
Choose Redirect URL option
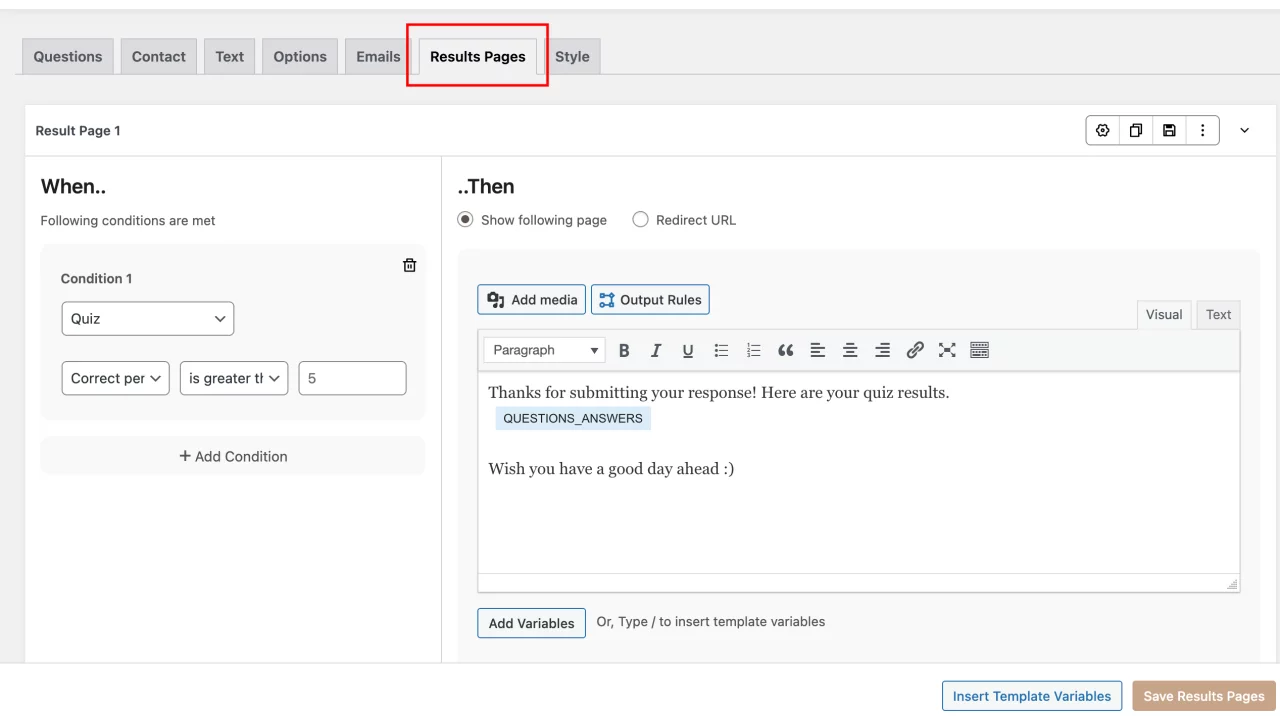(x=640, y=219)
